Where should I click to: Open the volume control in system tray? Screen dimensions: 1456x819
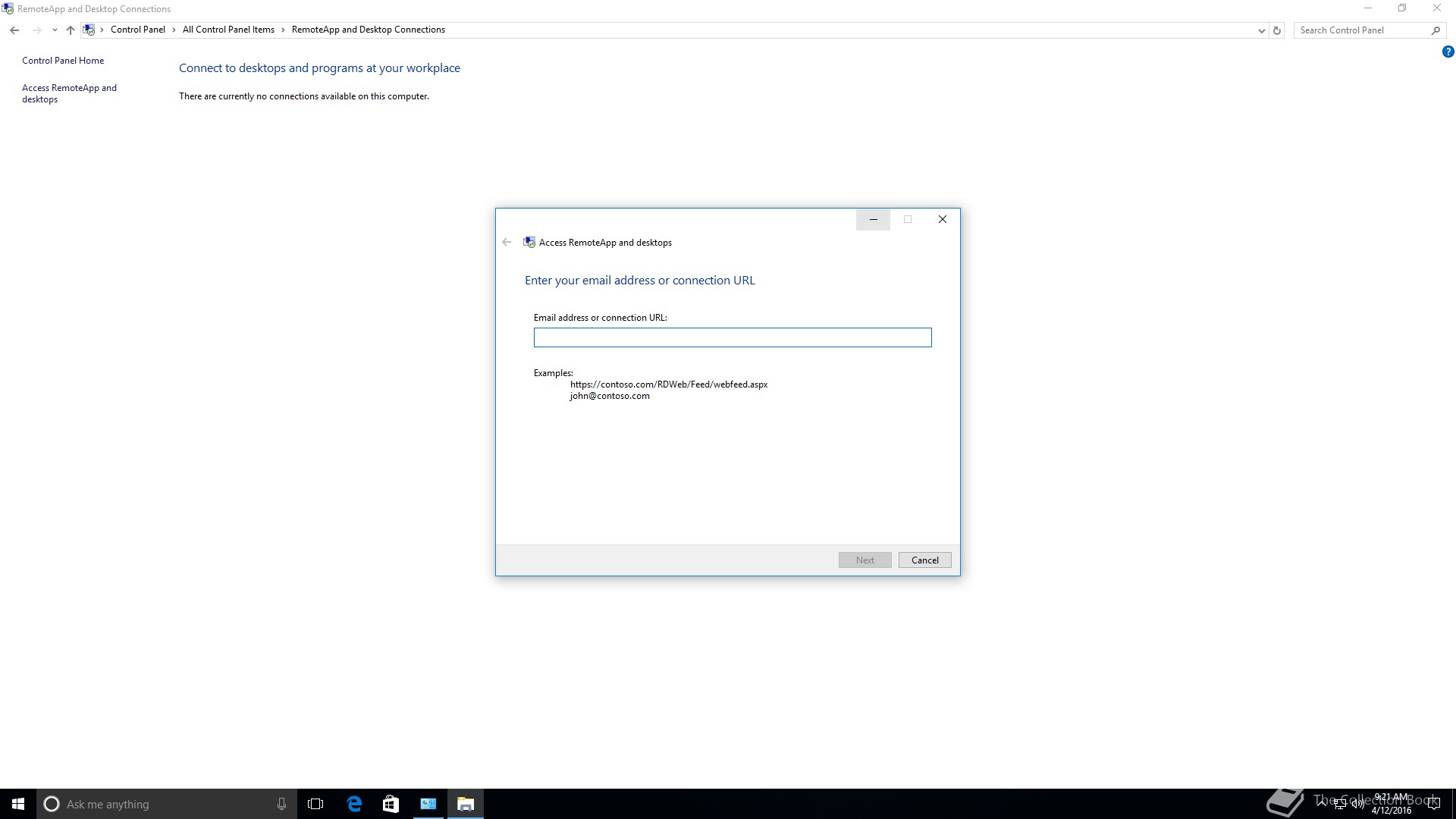(1357, 804)
